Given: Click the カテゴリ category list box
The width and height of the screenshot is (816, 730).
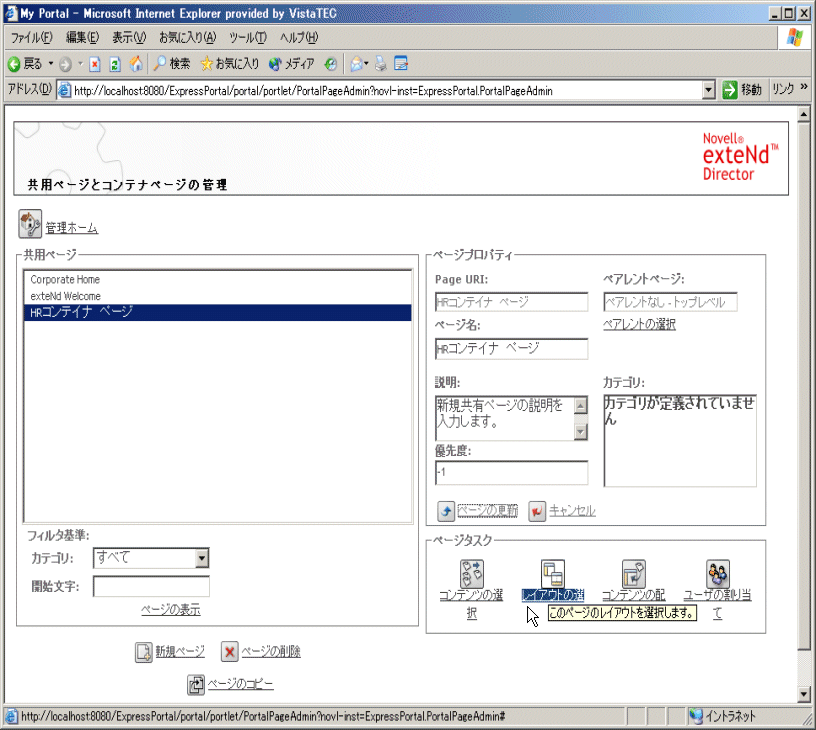Looking at the screenshot, I should (x=680, y=441).
